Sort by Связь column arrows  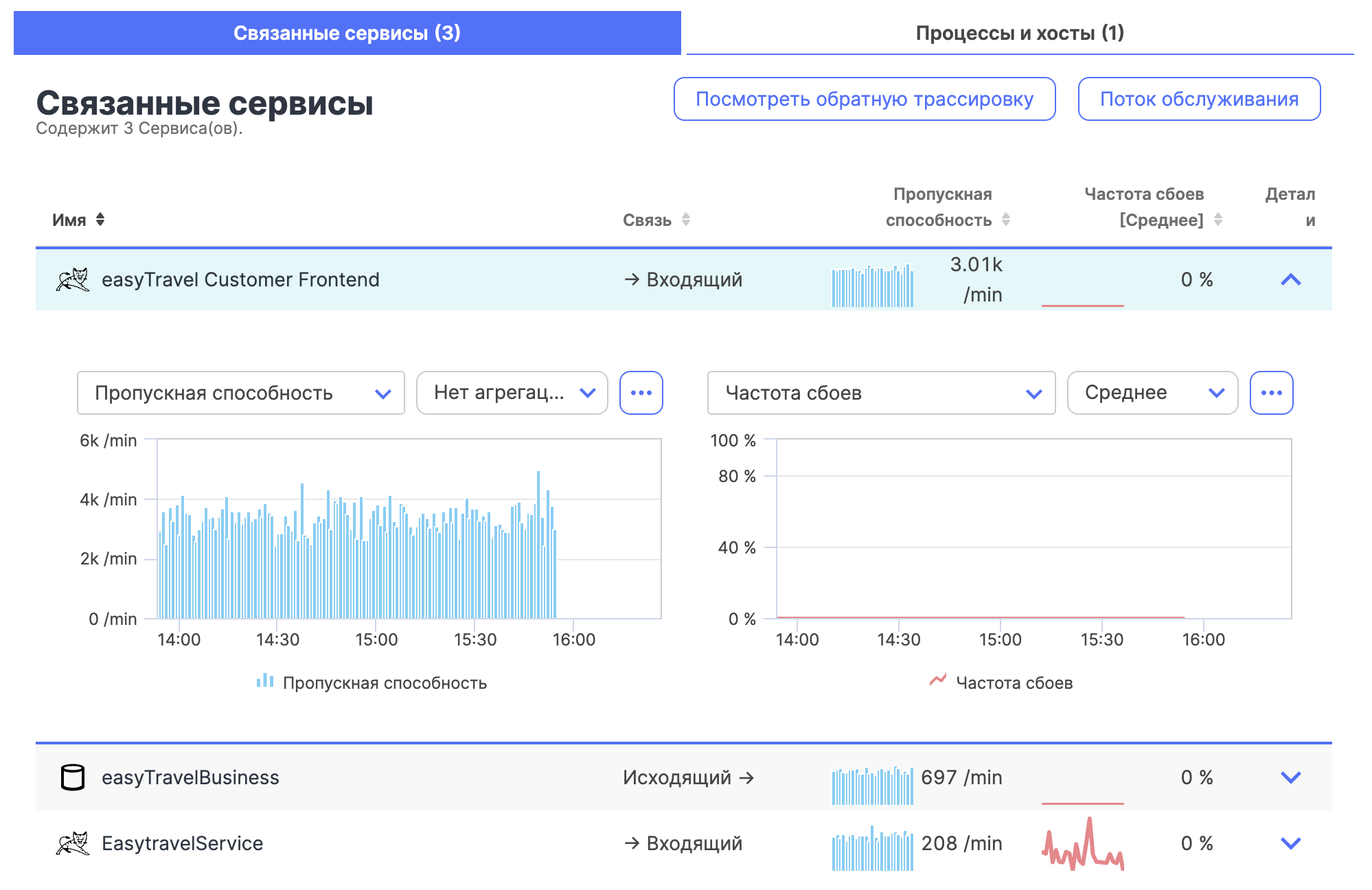pyautogui.click(x=685, y=220)
